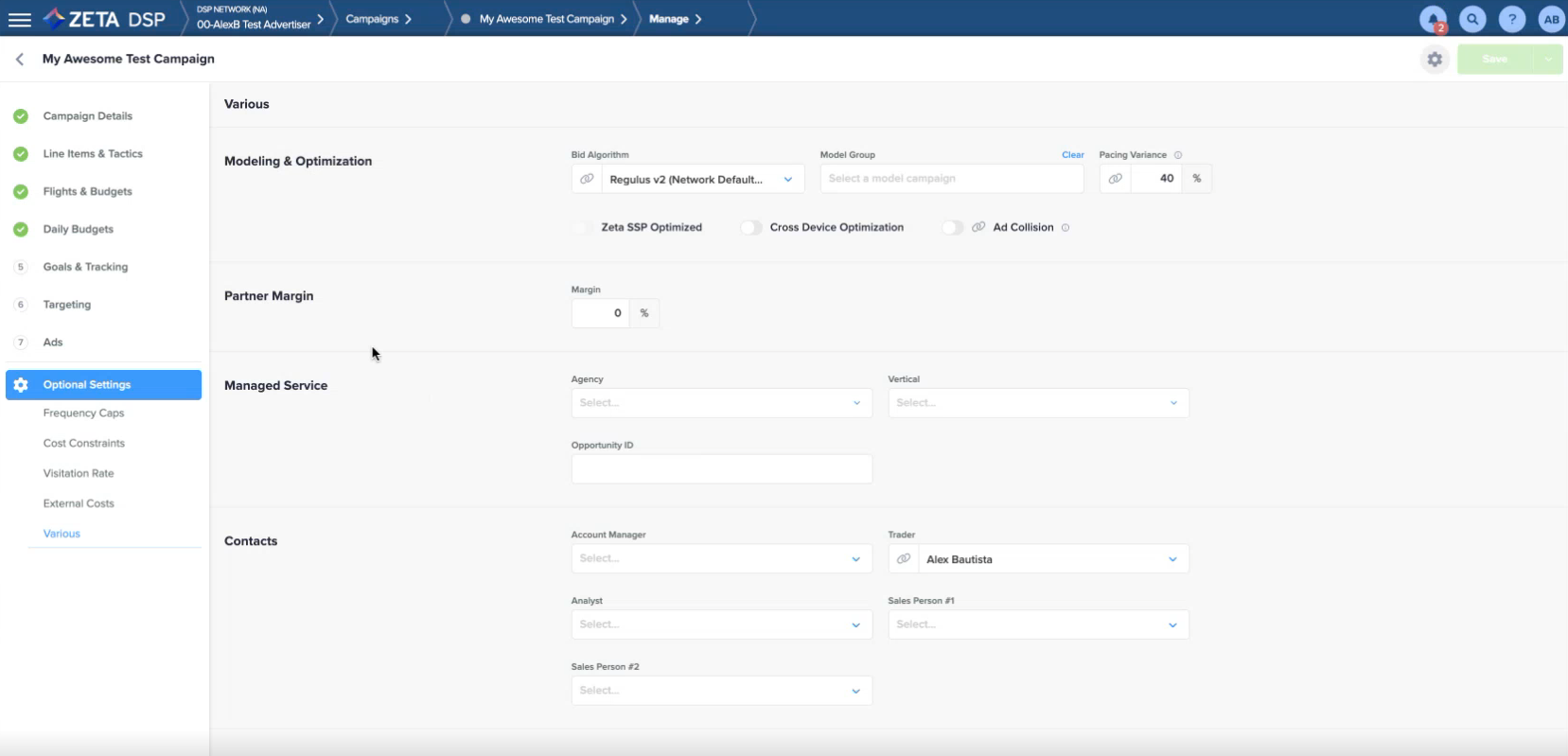Screen dimensions: 1568x756
Task: Turn on the Ad Collision toggle
Action: coord(952,228)
